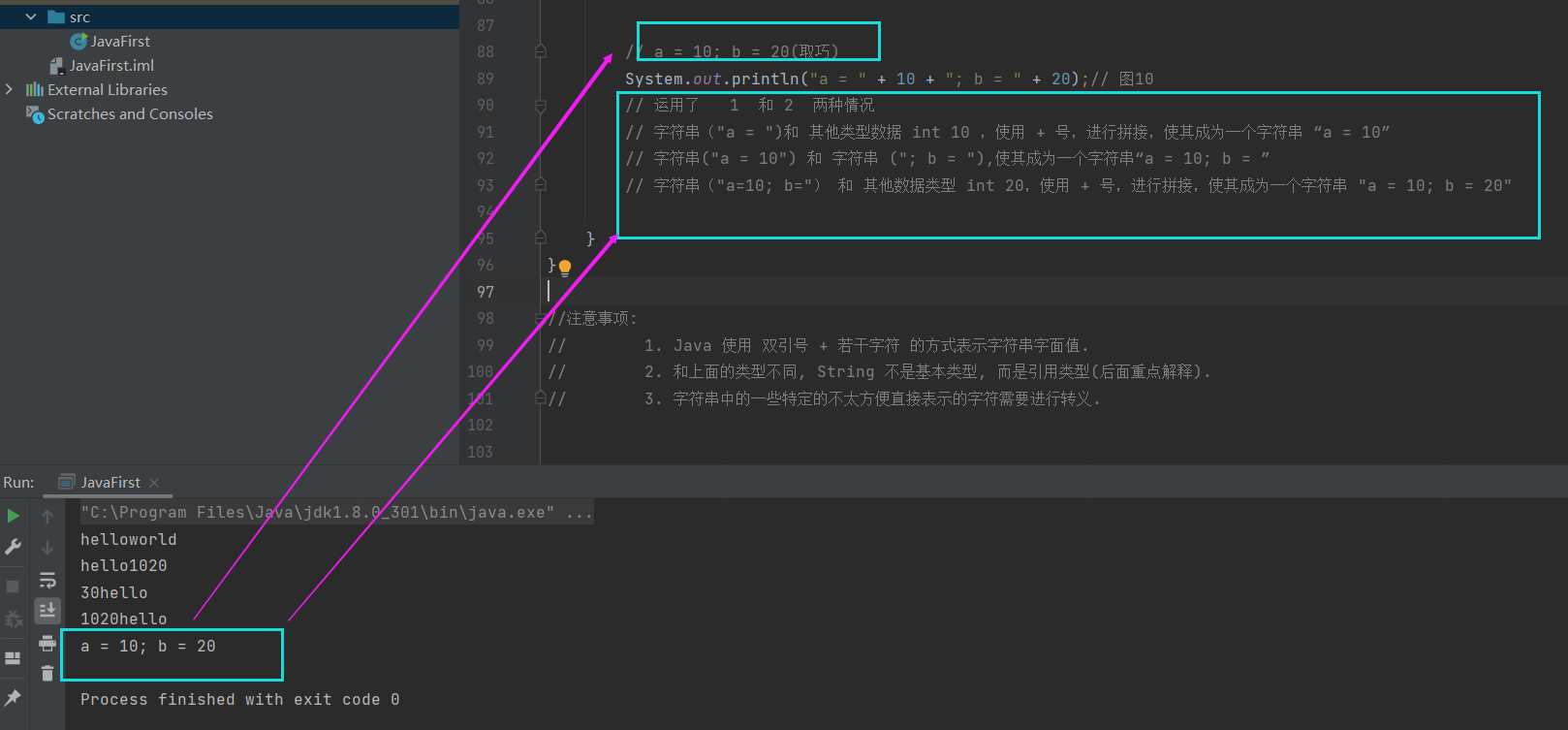Click 'helloworld' console output line
Viewport: 1568px width, 730px height.
tap(128, 539)
